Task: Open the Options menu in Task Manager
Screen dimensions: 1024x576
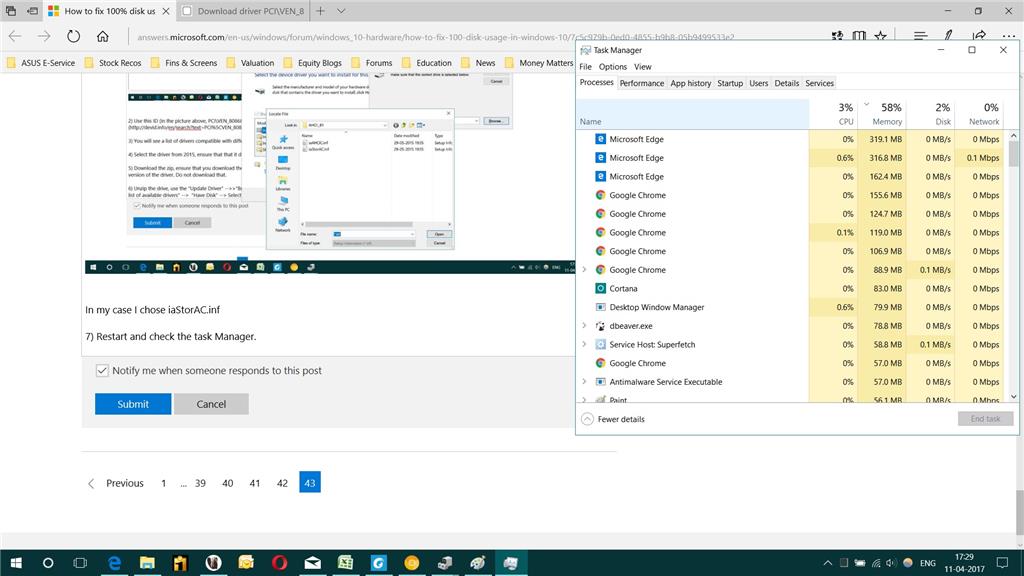Action: [x=613, y=67]
